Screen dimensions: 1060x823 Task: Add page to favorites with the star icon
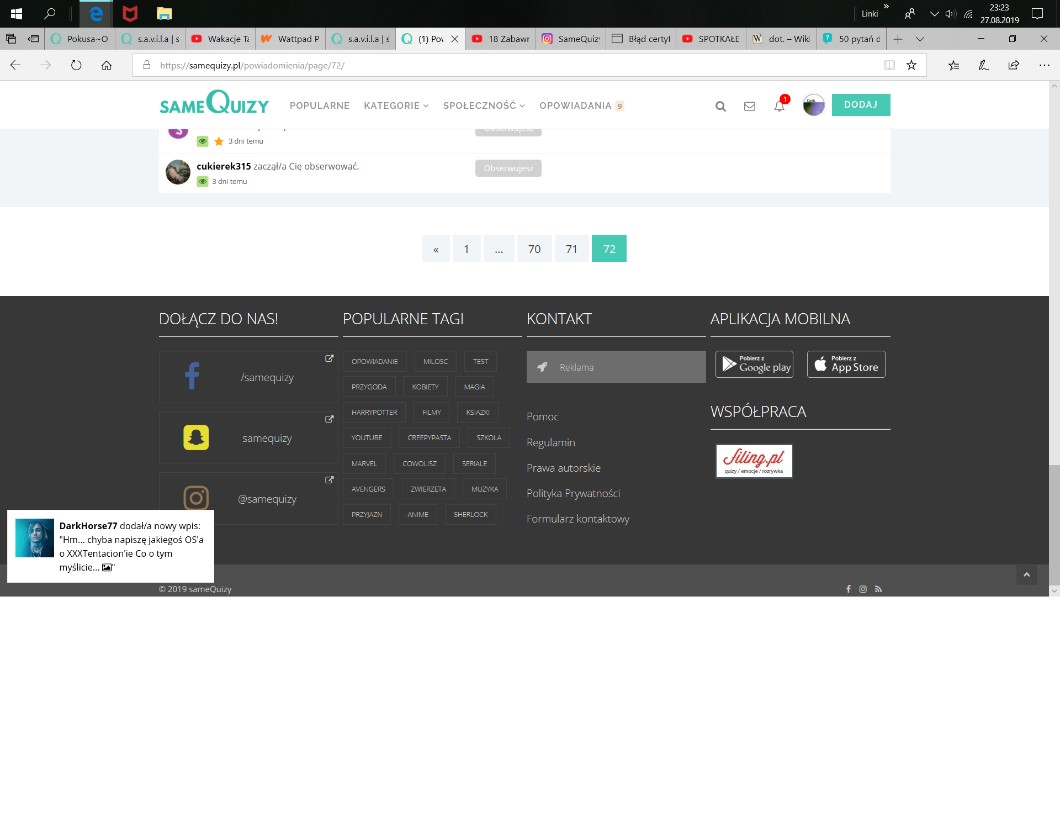point(911,65)
